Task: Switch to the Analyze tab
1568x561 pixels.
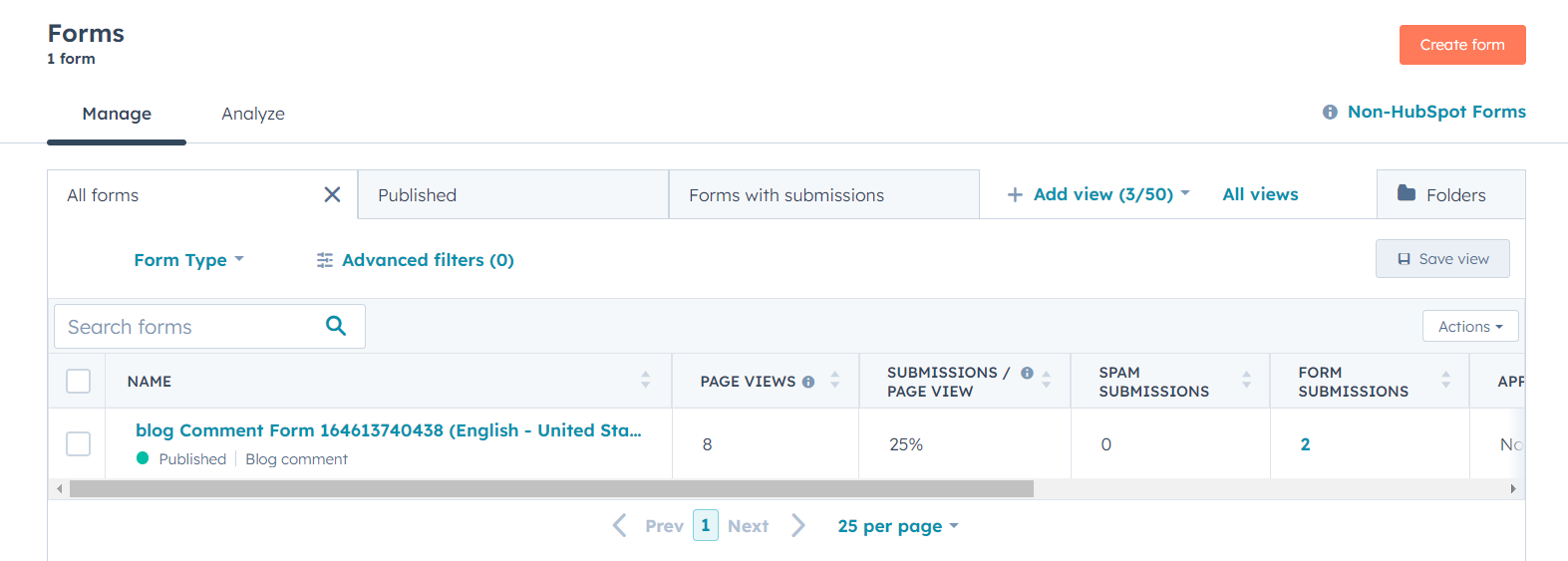Action: [x=253, y=114]
